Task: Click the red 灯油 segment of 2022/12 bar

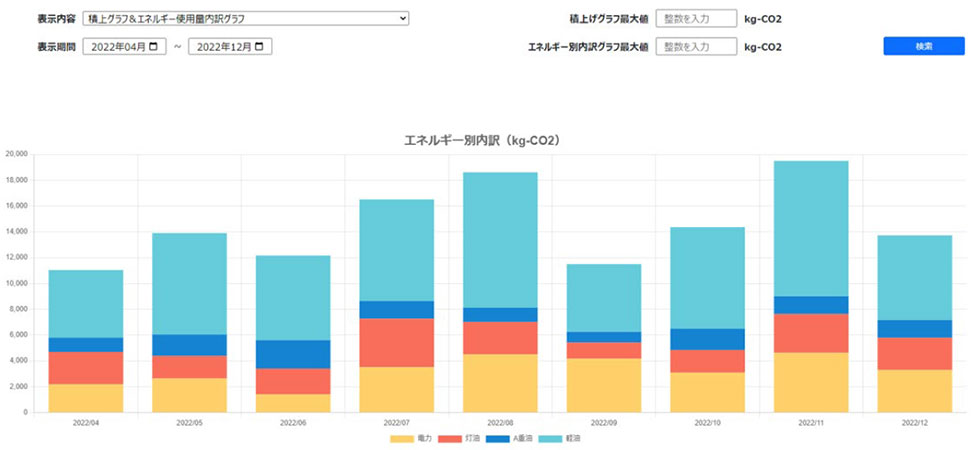Action: click(x=915, y=354)
